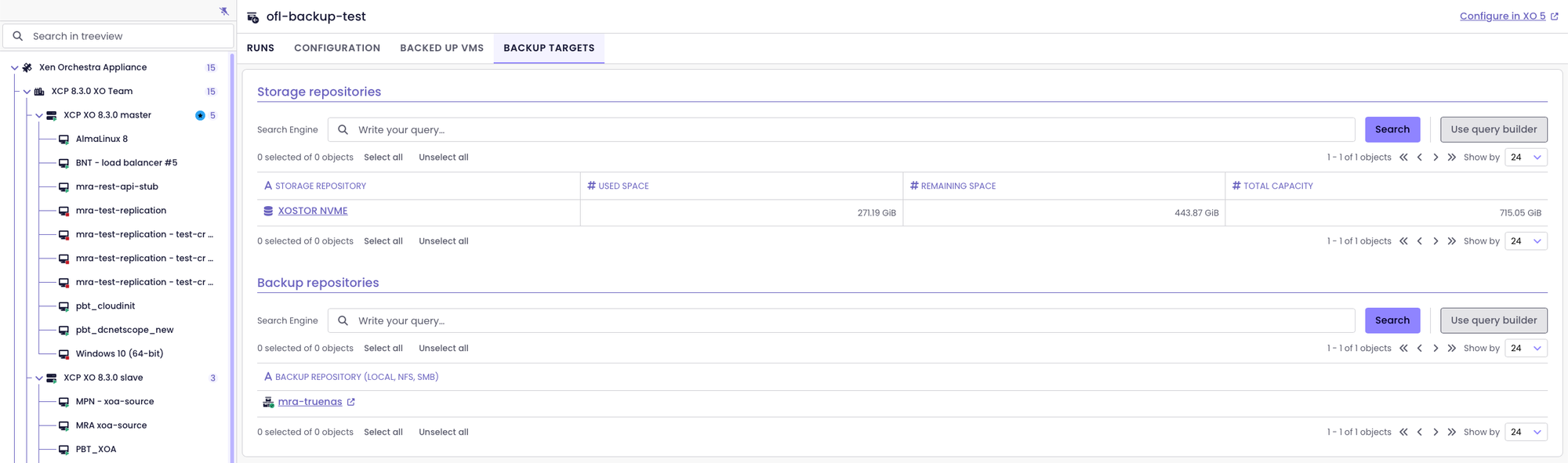This screenshot has height=463, width=1568.
Task: Switch to the Runs tab
Action: (x=260, y=48)
